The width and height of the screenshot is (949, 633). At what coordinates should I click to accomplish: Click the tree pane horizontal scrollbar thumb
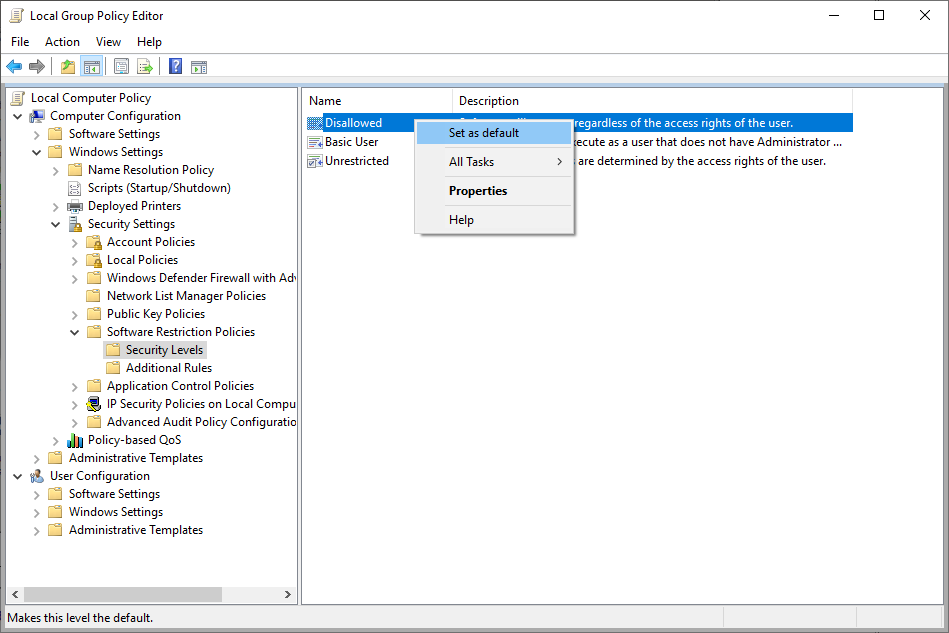(123, 594)
